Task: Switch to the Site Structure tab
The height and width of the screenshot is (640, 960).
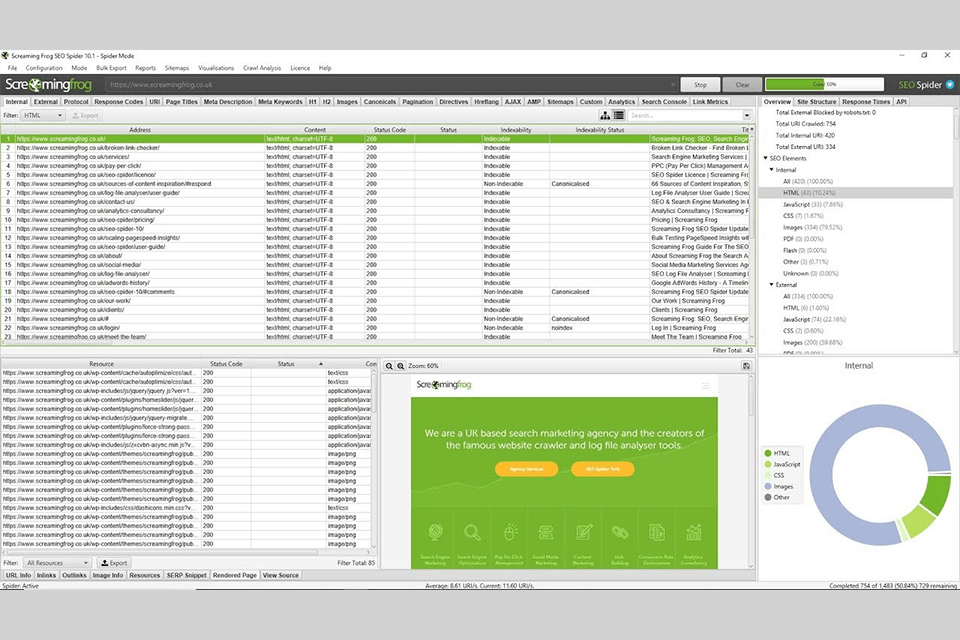Action: [x=816, y=102]
